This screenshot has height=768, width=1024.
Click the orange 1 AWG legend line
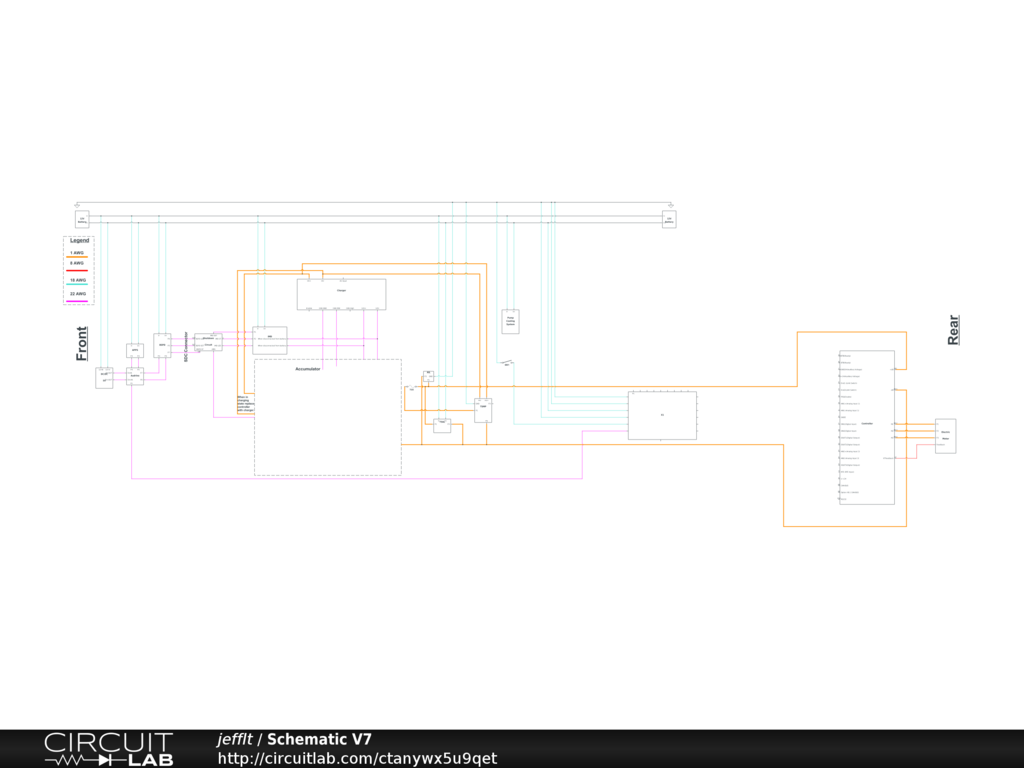pyautogui.click(x=77, y=257)
